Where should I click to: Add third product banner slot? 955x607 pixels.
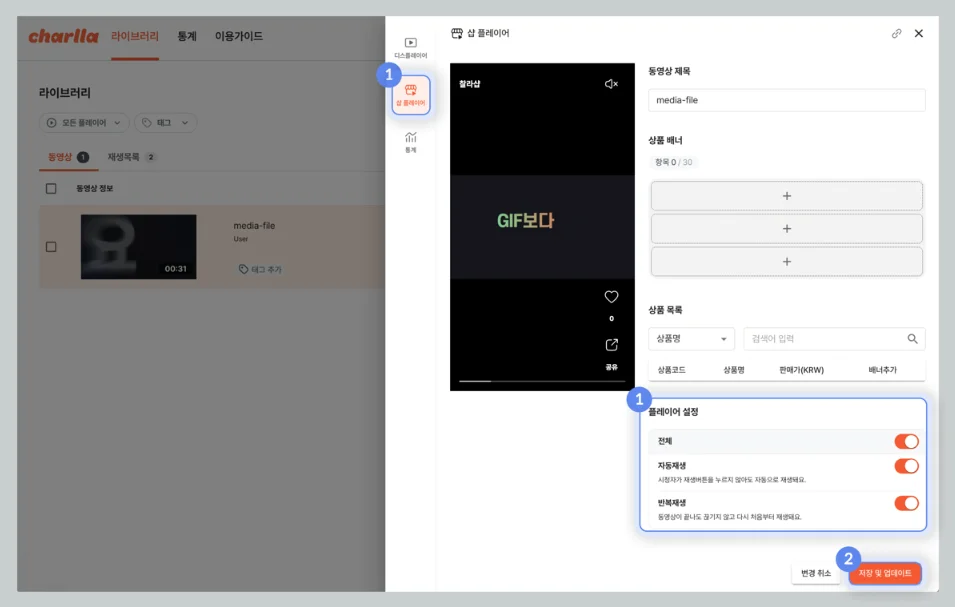pyautogui.click(x=786, y=262)
